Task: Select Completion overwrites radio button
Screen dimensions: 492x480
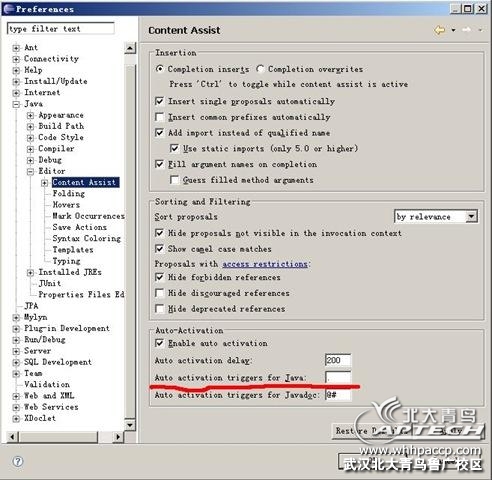Action: tap(260, 69)
